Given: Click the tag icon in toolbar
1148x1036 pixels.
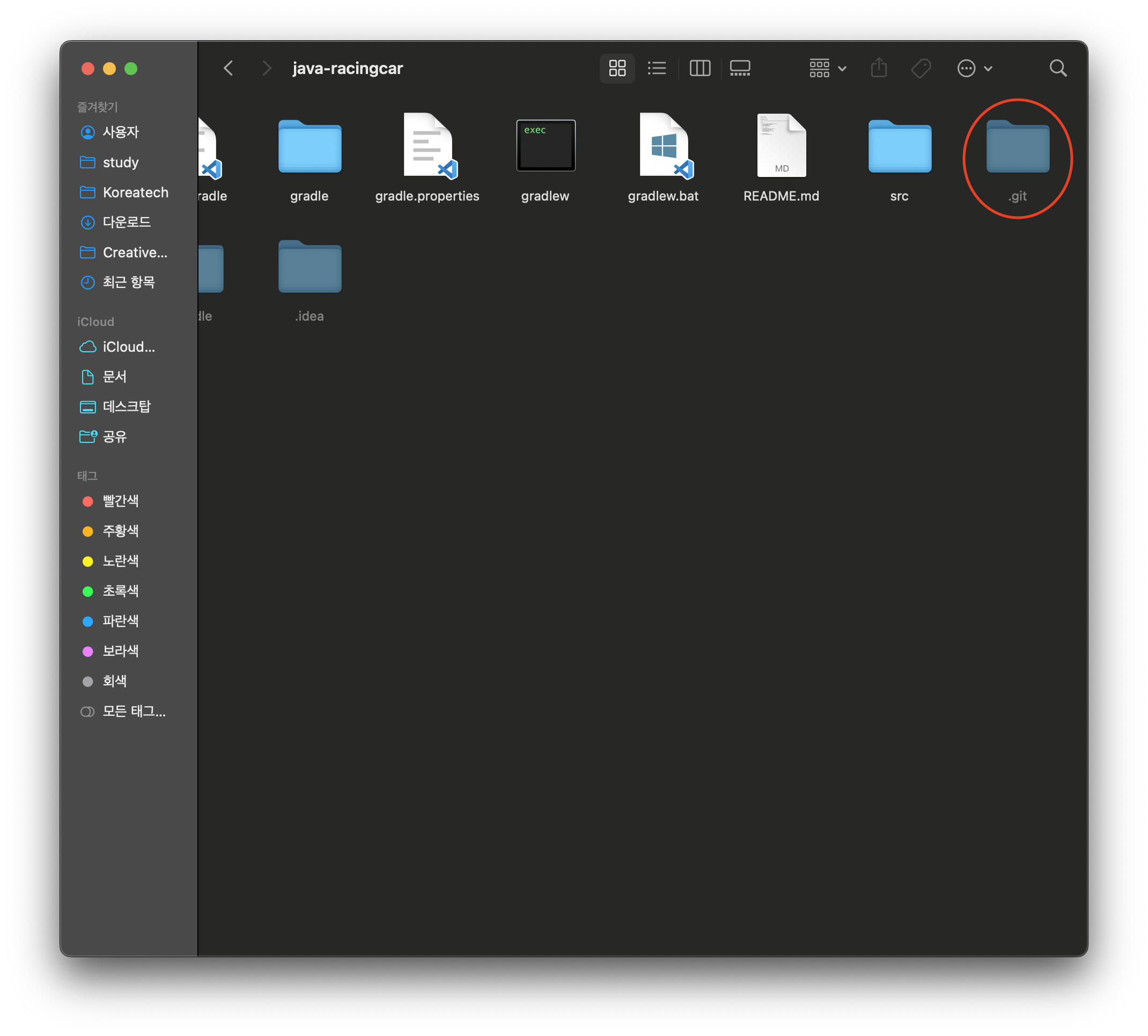Looking at the screenshot, I should 921,68.
